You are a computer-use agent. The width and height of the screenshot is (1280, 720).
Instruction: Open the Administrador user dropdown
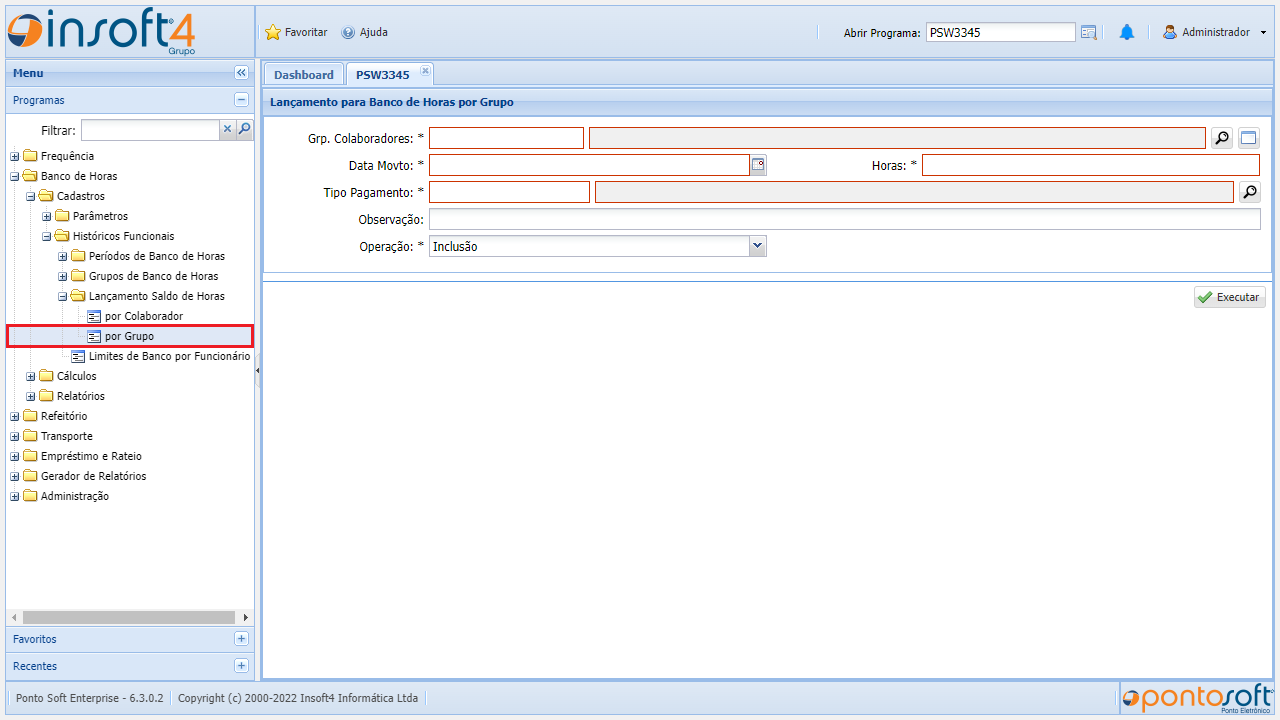click(1263, 32)
